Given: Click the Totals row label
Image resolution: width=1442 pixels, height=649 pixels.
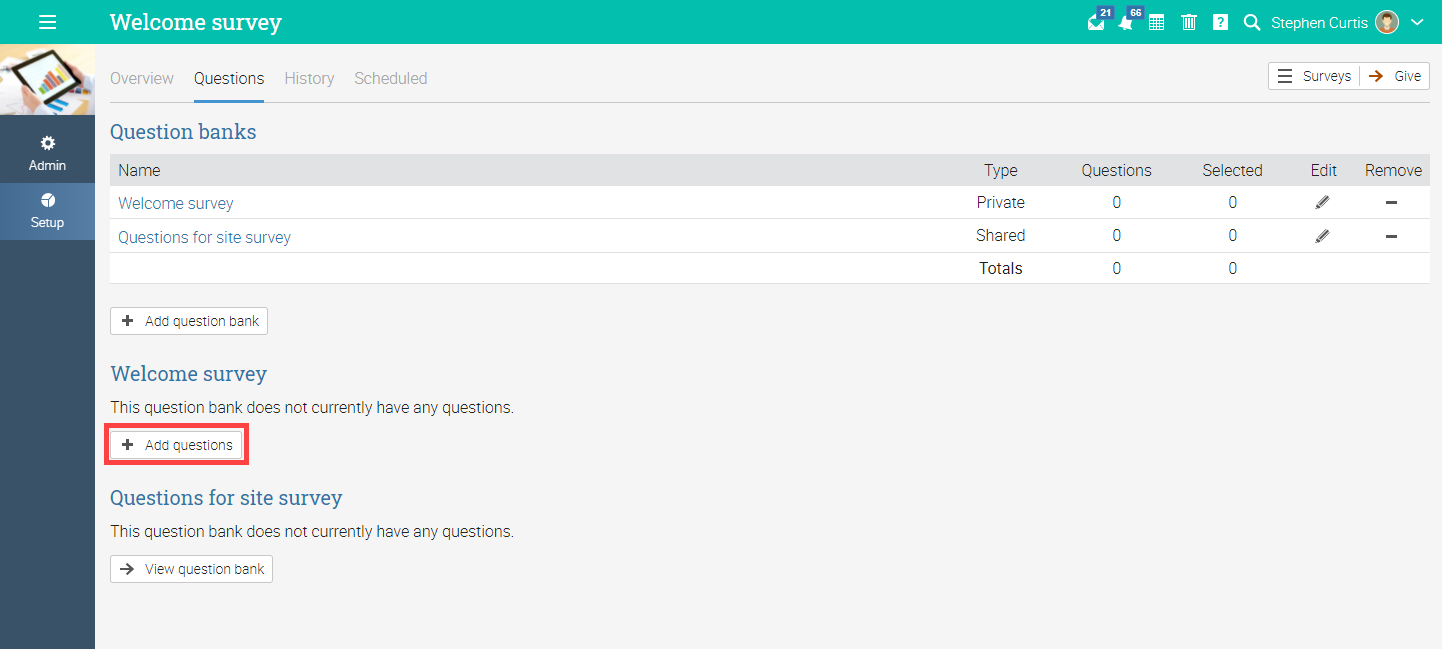Looking at the screenshot, I should pos(1001,268).
